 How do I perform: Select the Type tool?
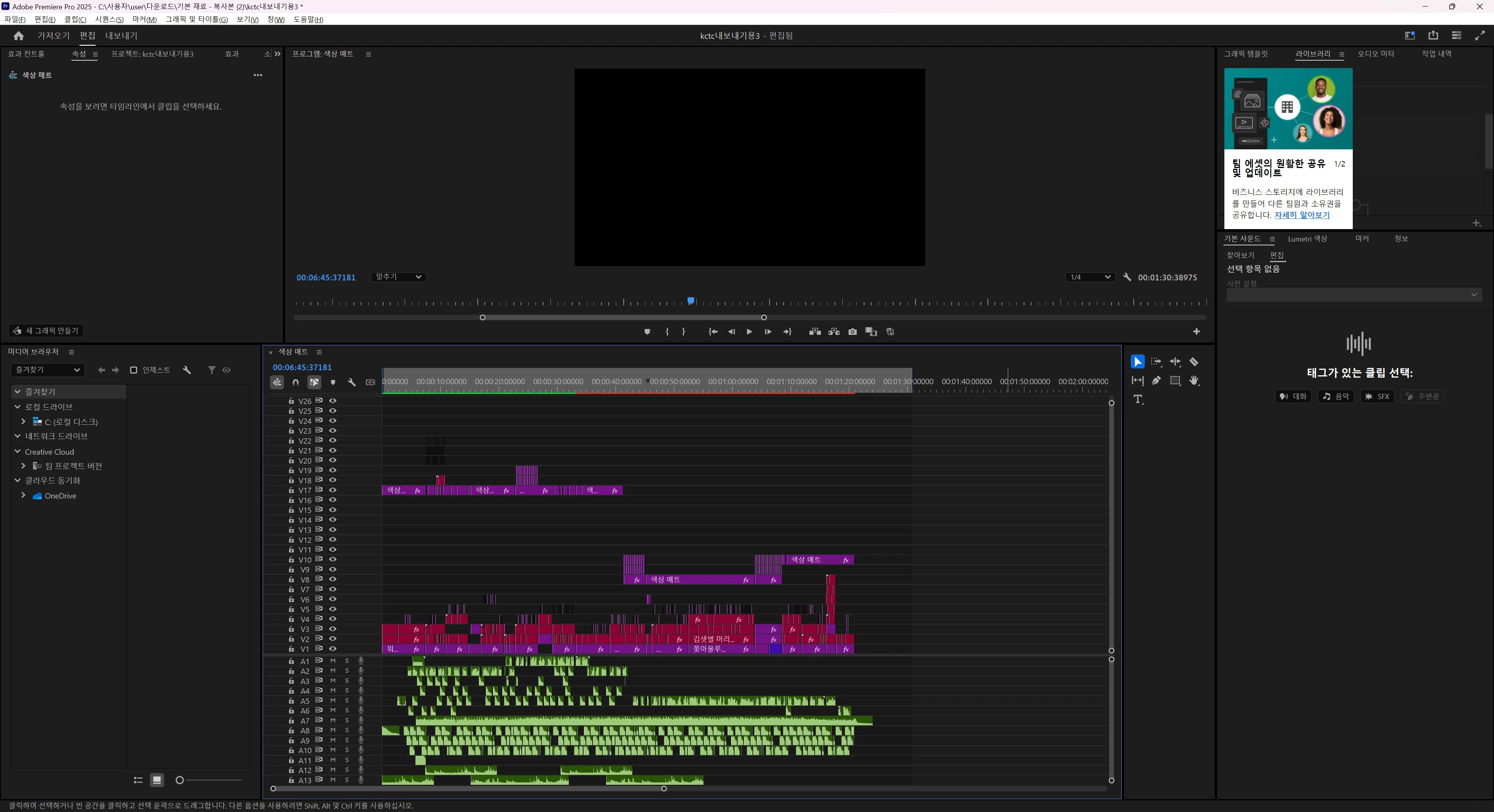pyautogui.click(x=1138, y=399)
